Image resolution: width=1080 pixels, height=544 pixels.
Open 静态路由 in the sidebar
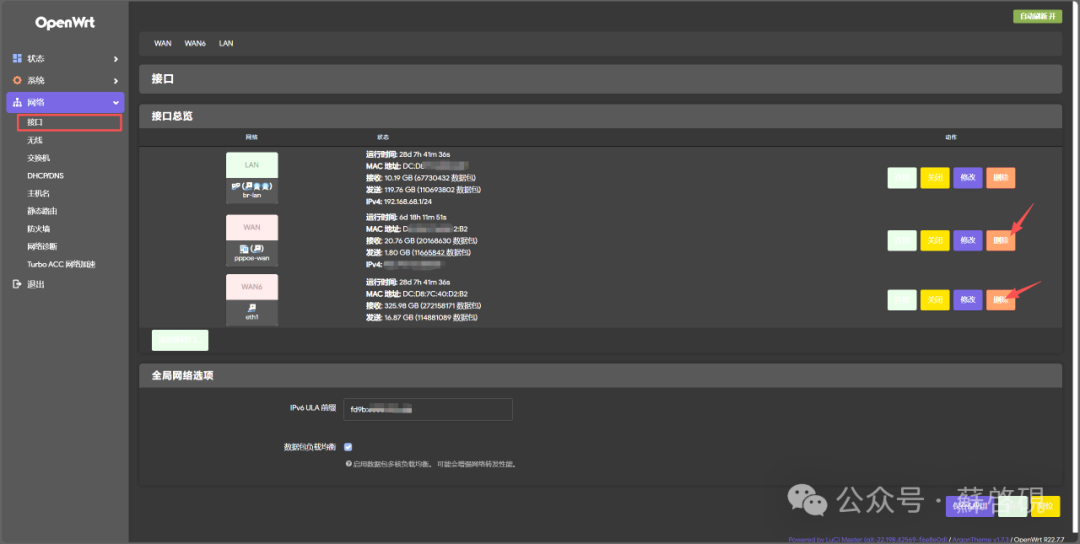[x=42, y=211]
